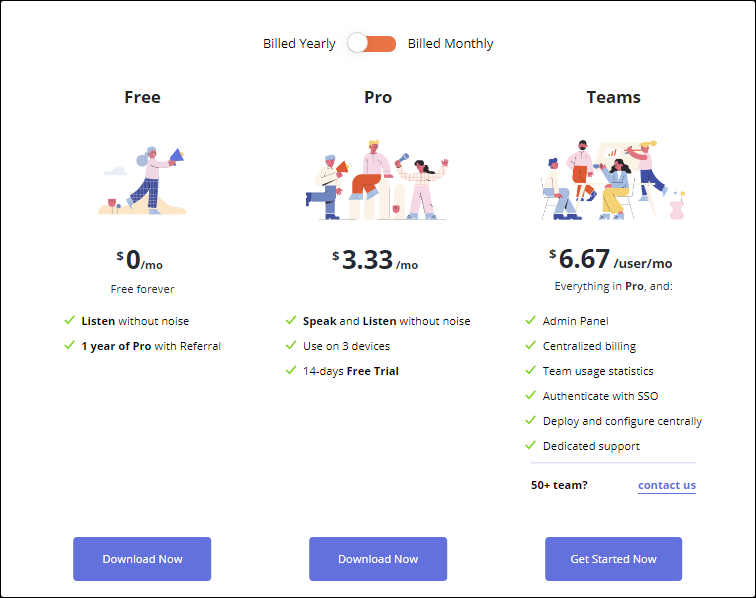Click the checkmark beside Use on 3 devices
The image size is (756, 598).
pyautogui.click(x=291, y=346)
